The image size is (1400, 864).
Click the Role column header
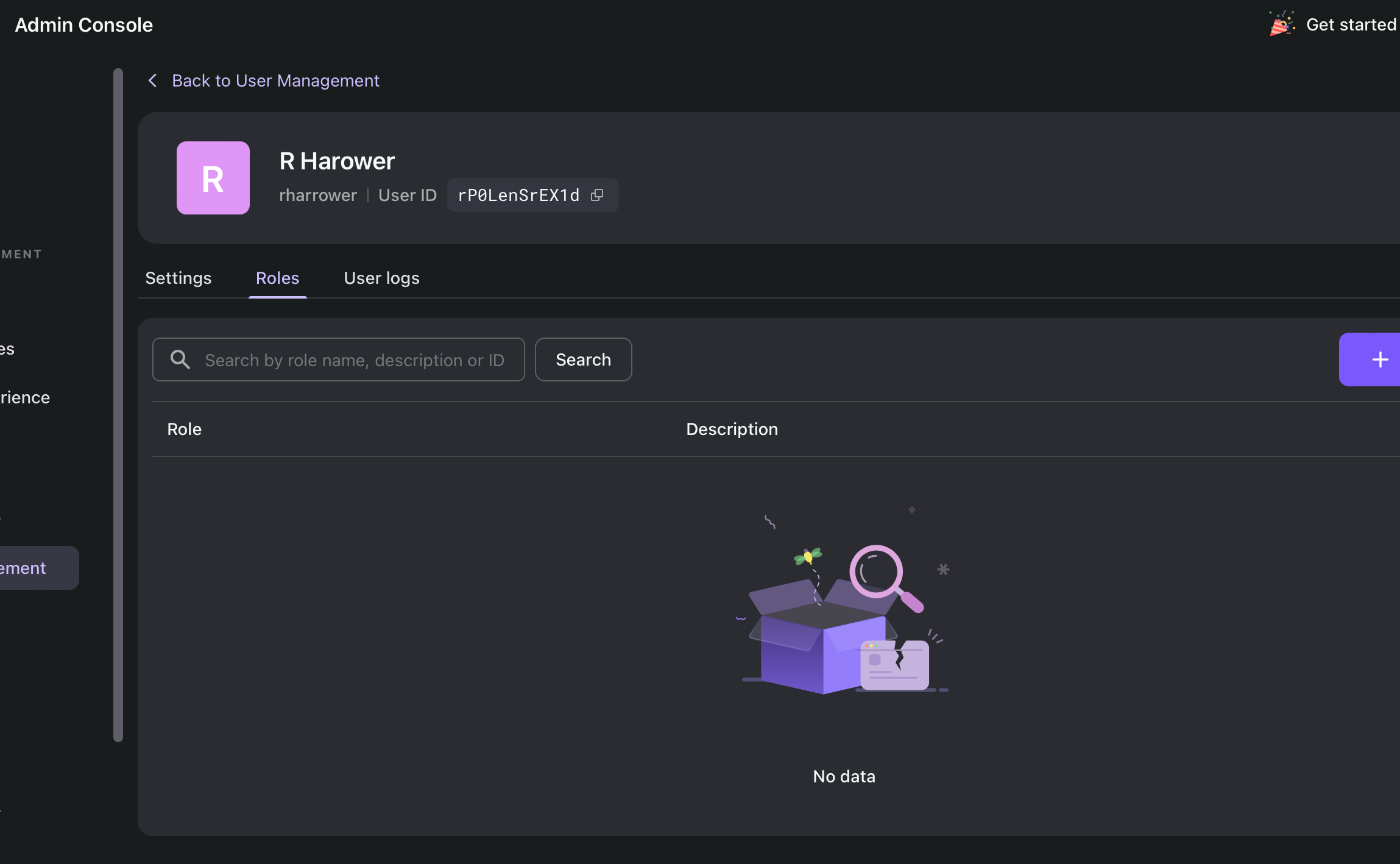click(185, 429)
